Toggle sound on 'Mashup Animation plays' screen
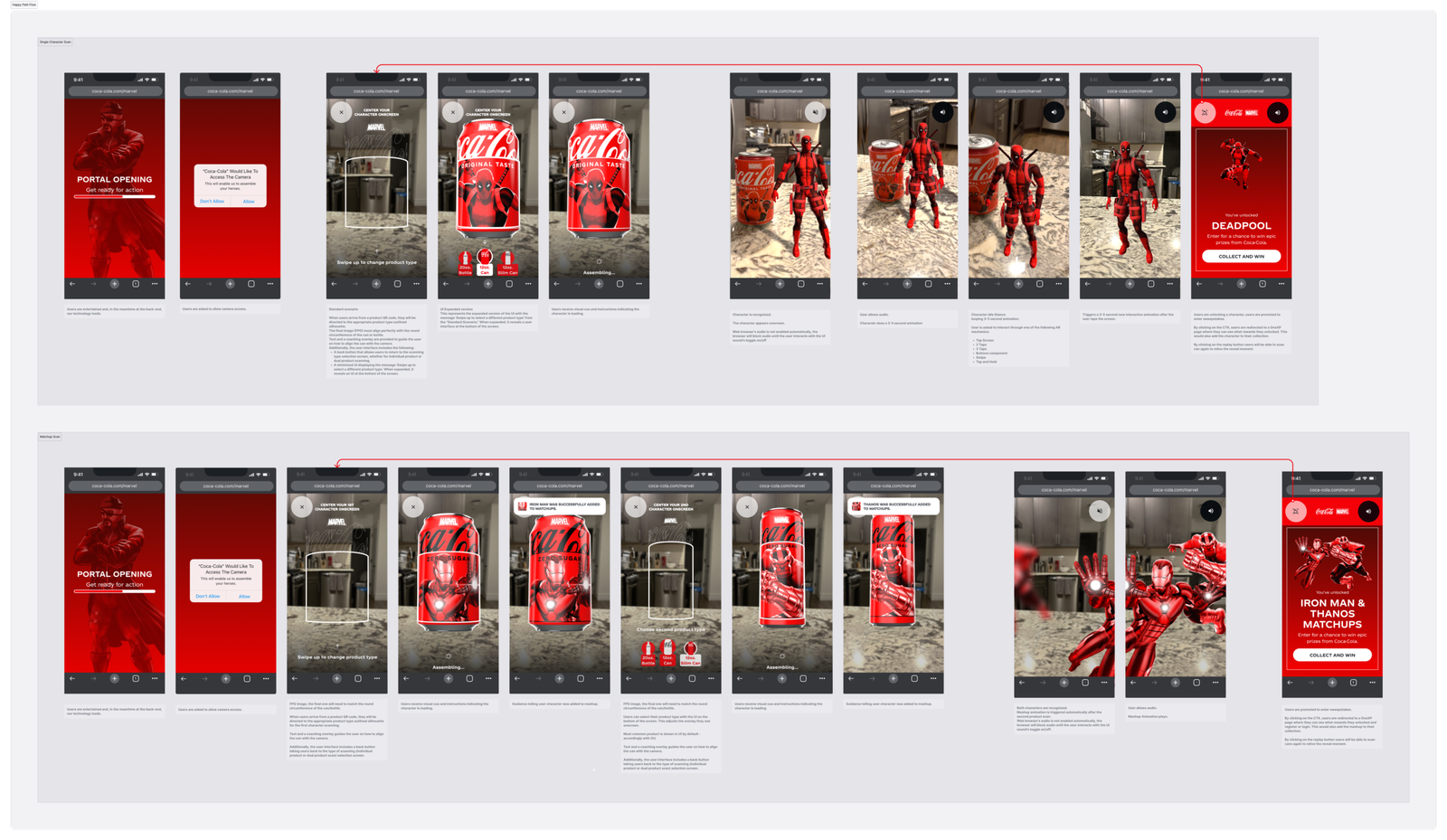Screen dimensions: 1447x840 pyautogui.click(x=1210, y=511)
